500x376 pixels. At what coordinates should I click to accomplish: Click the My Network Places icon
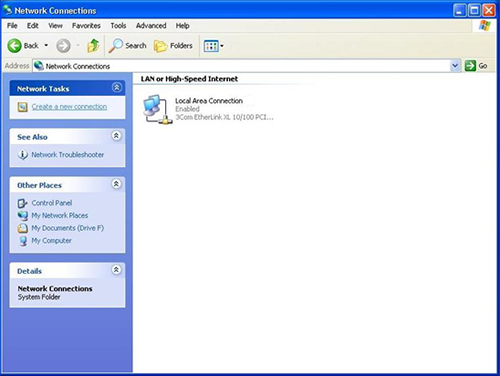click(x=22, y=216)
